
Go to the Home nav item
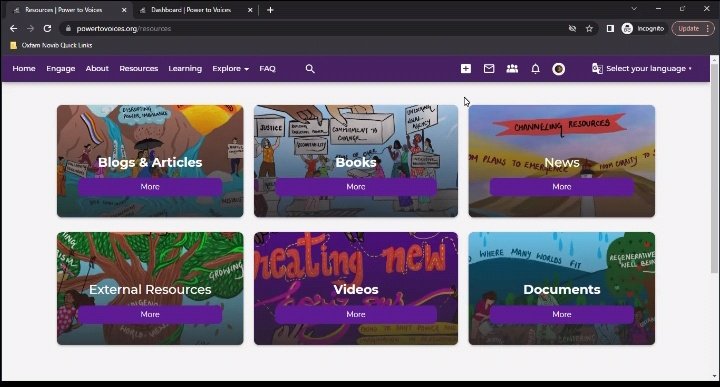point(24,68)
